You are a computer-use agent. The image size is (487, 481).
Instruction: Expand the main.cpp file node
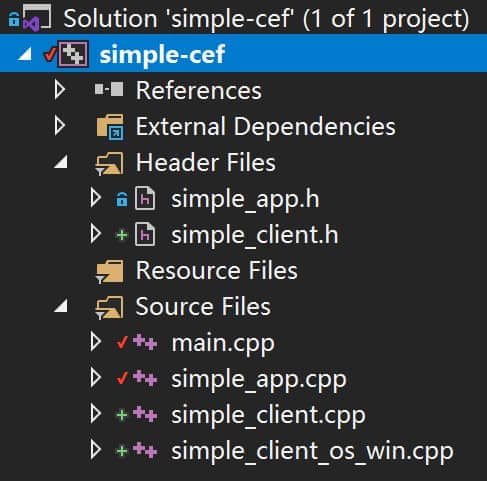point(96,342)
